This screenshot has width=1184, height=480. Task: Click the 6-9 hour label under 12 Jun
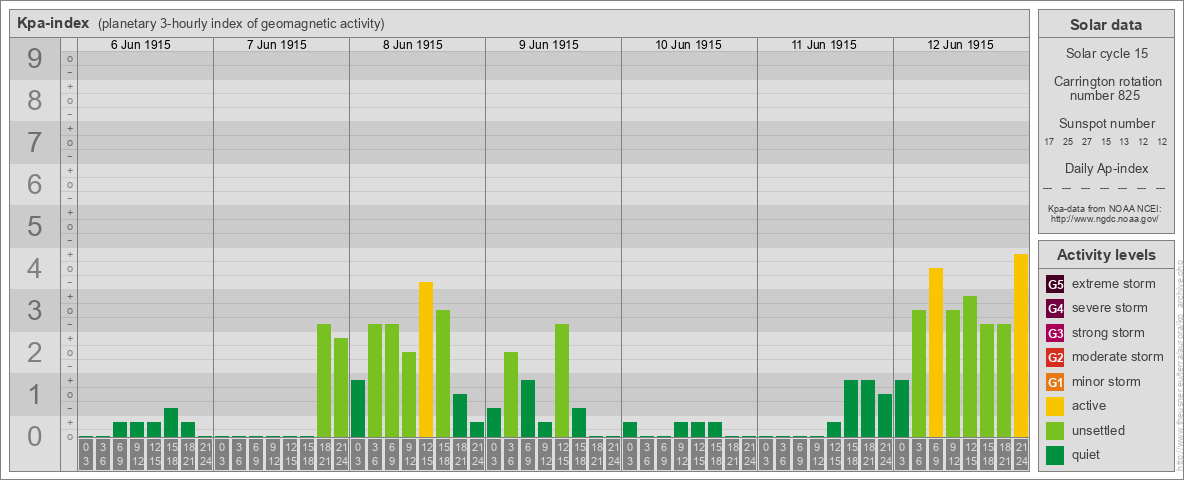coord(936,454)
